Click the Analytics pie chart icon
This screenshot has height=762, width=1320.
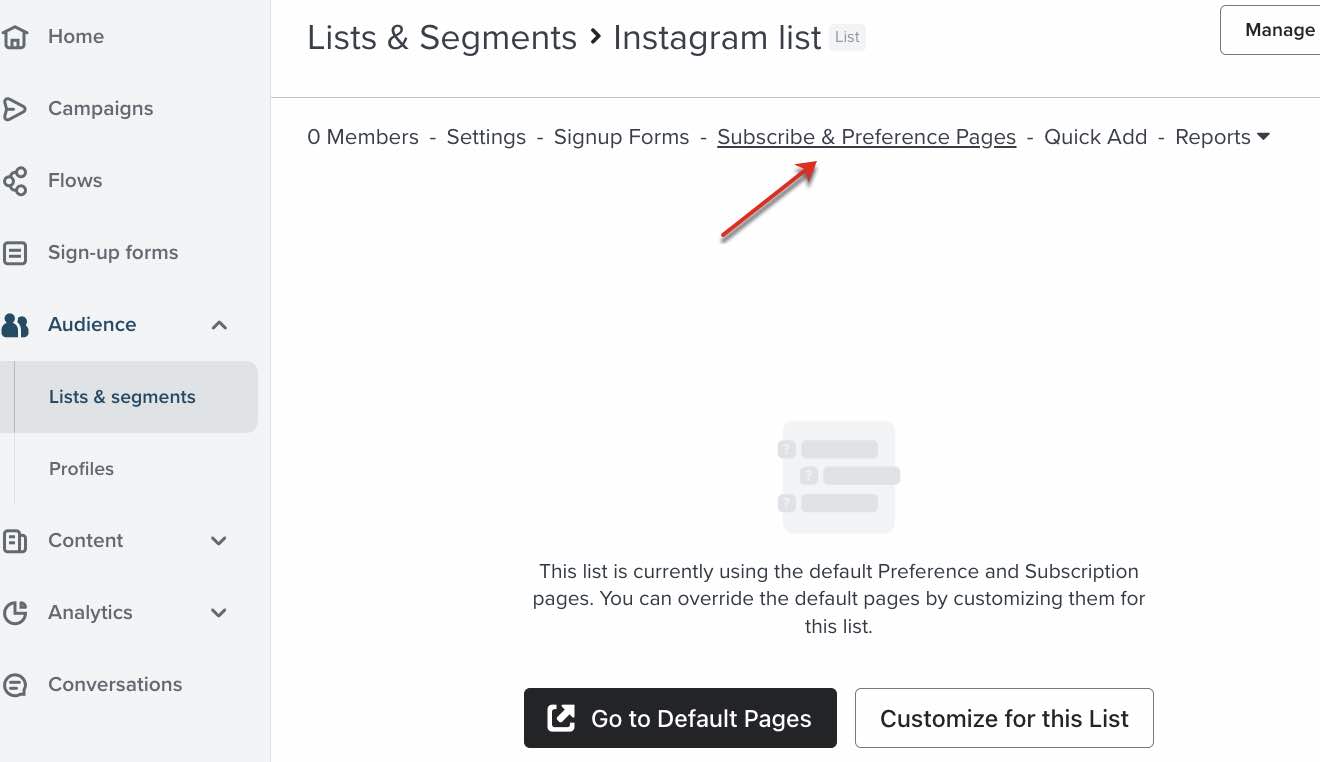(16, 612)
